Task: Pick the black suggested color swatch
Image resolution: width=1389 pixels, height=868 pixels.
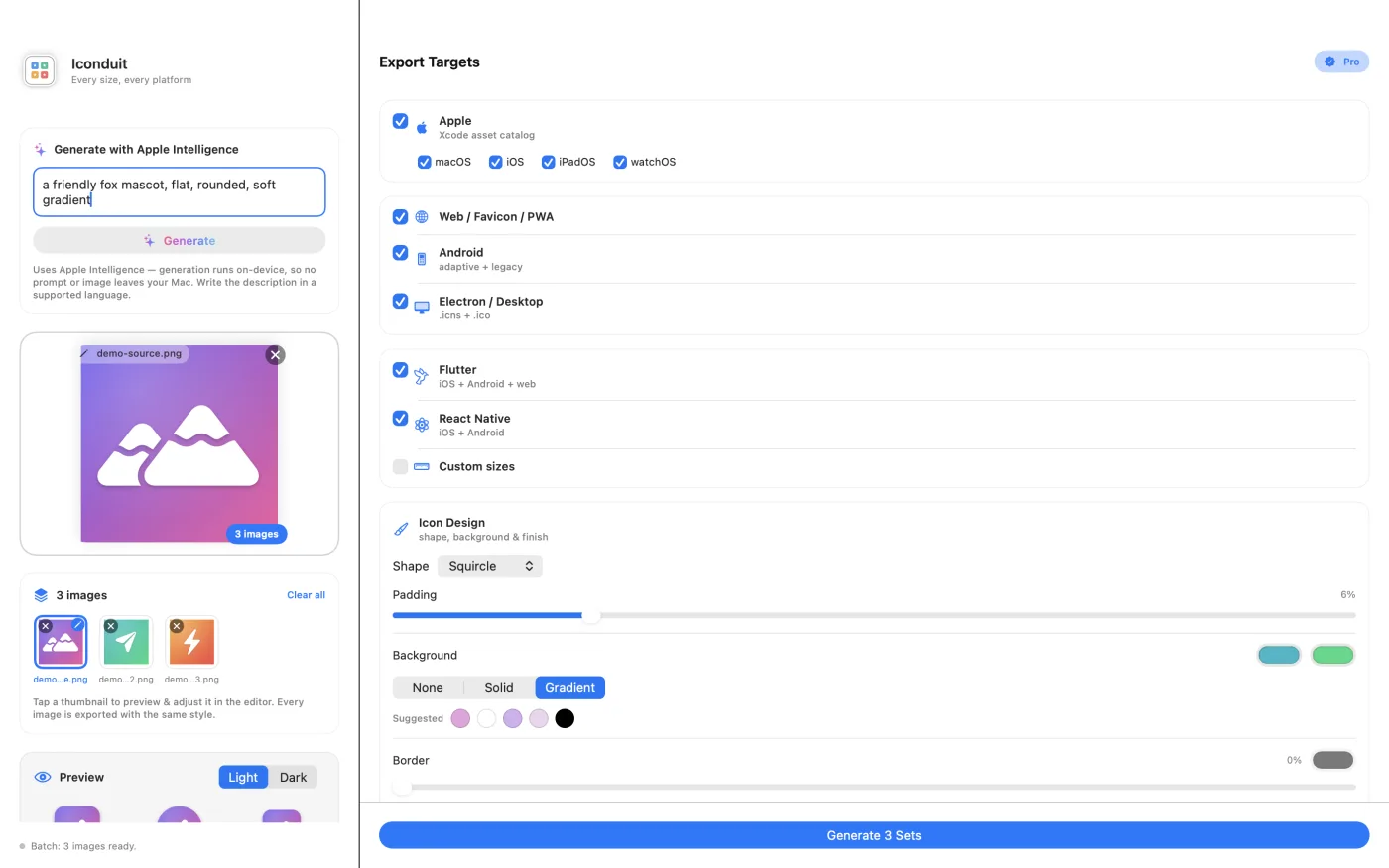Action: tap(565, 718)
